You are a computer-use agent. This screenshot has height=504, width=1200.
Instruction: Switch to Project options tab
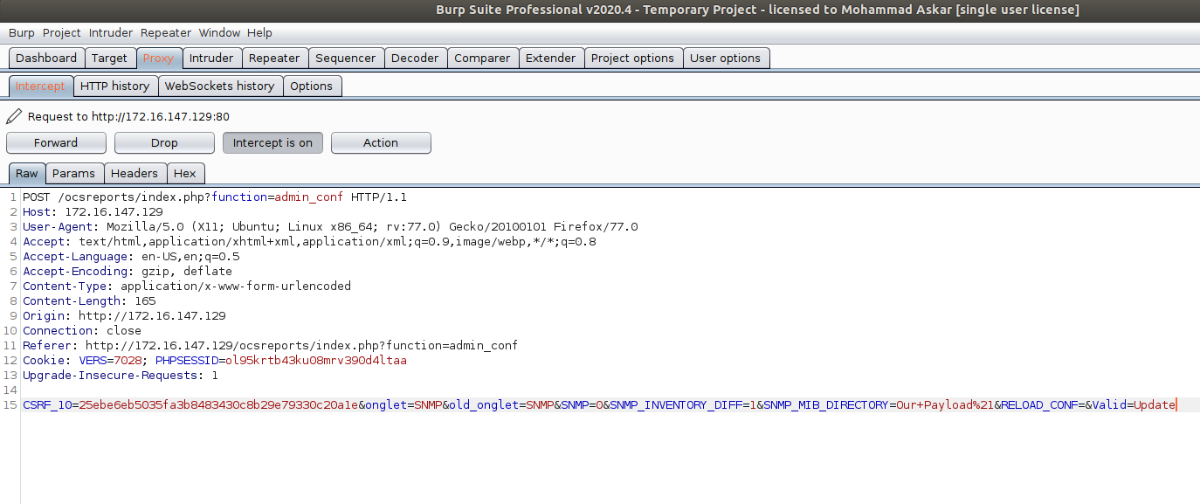633,58
